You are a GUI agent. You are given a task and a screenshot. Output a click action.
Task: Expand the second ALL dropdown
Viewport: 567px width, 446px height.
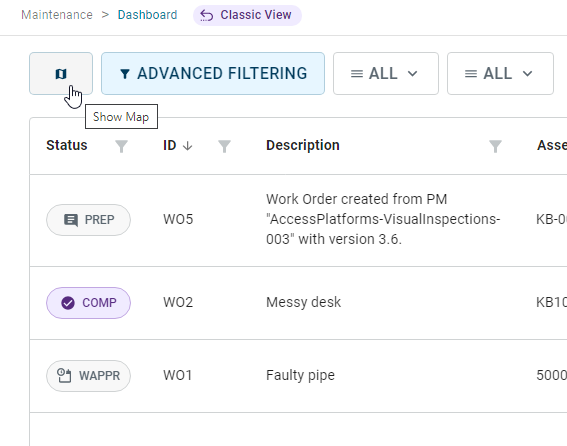(x=500, y=73)
